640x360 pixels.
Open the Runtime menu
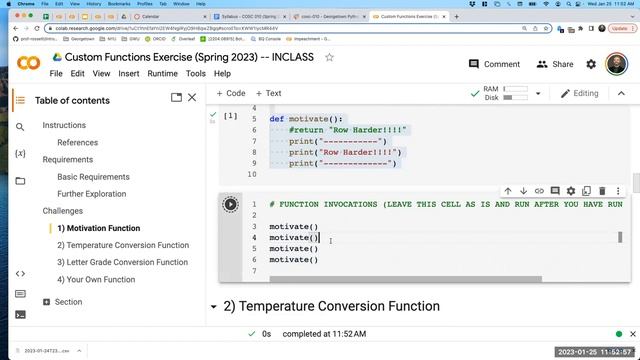point(162,73)
